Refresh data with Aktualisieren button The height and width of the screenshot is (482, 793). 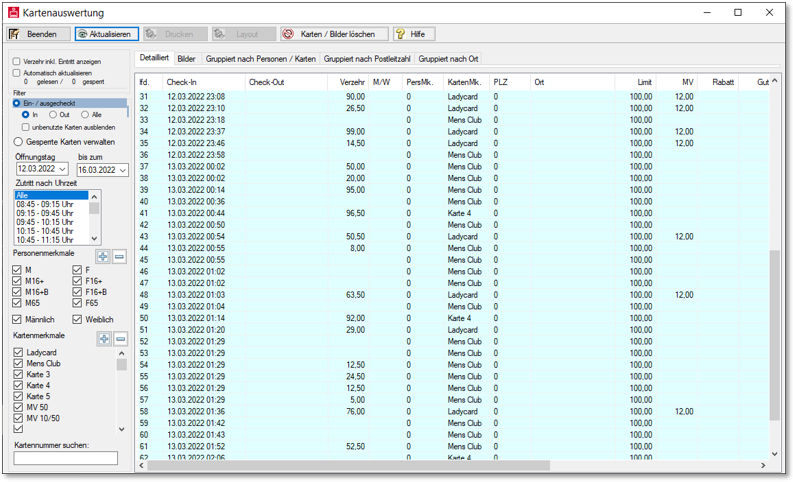point(107,34)
